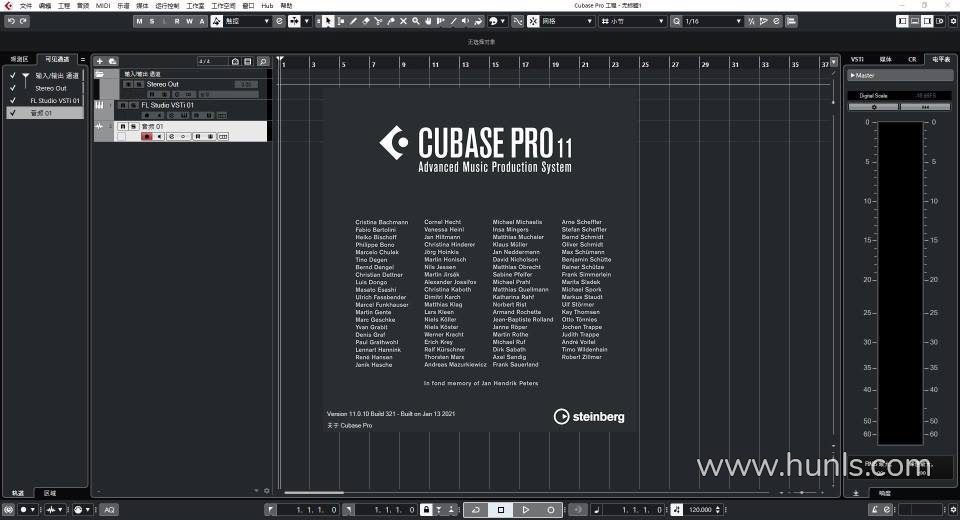Toggle global Solo state S button
The image size is (960, 520).
[x=152, y=21]
